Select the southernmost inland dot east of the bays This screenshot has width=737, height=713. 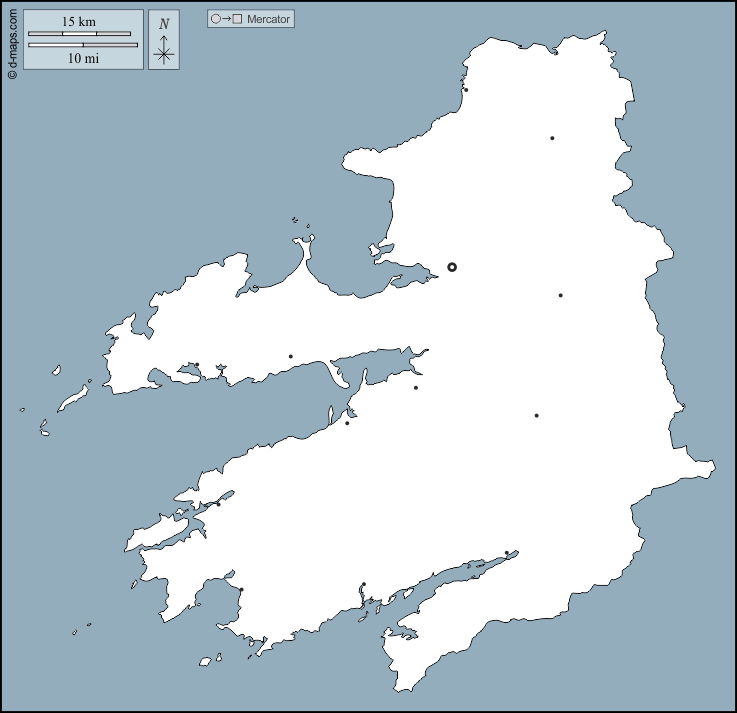(537, 415)
